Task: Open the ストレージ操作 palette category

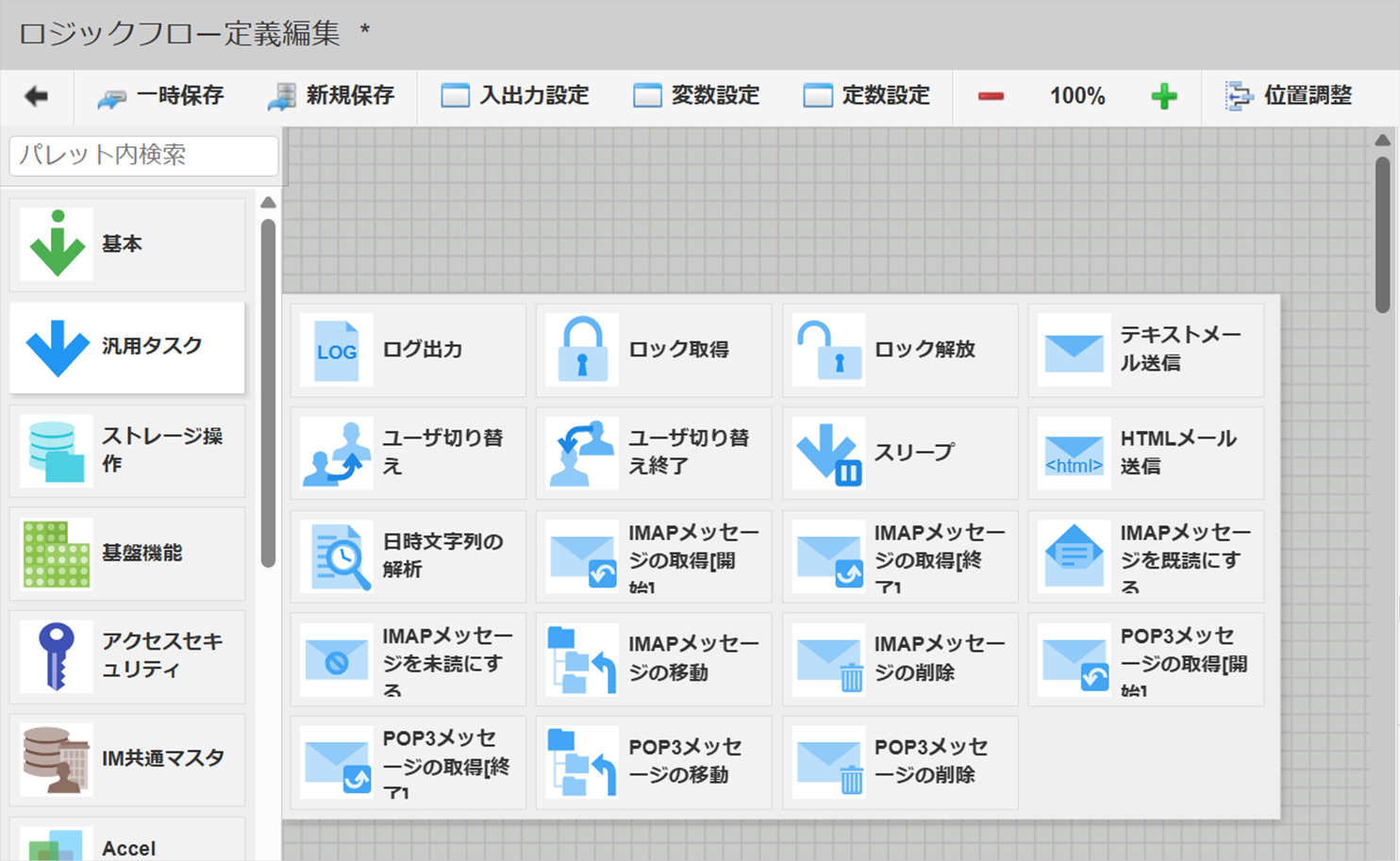Action: point(126,451)
